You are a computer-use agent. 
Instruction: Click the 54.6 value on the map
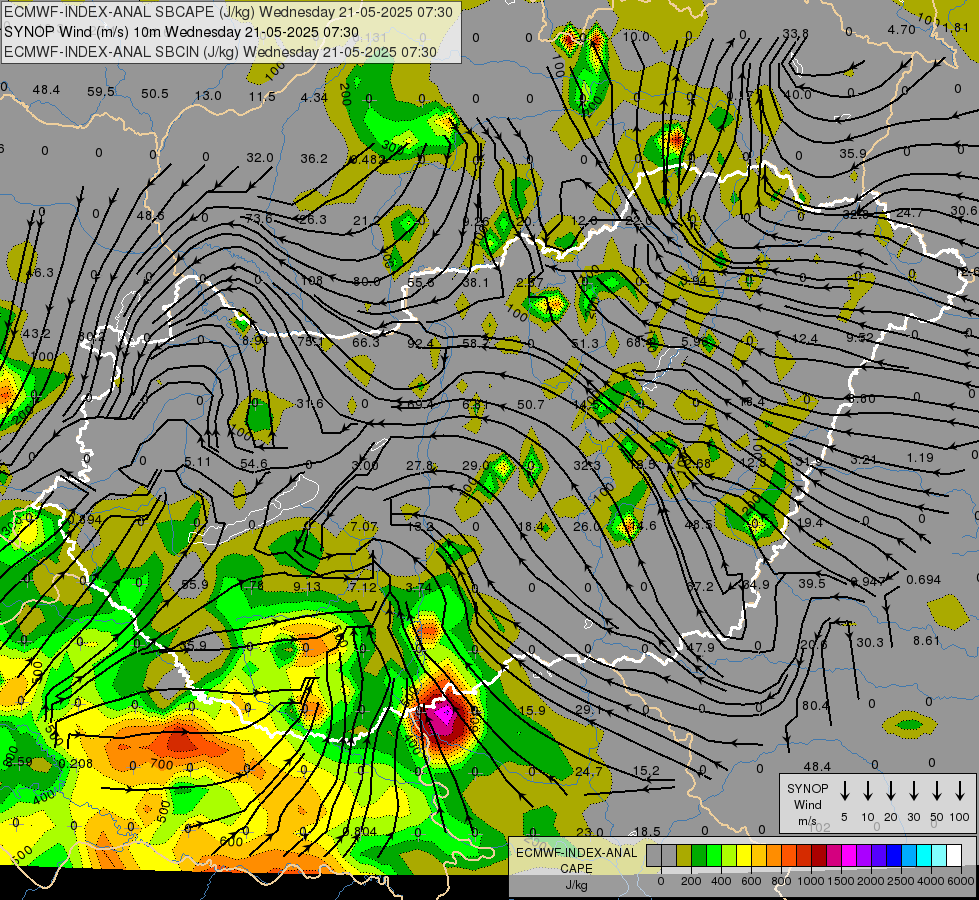[254, 464]
